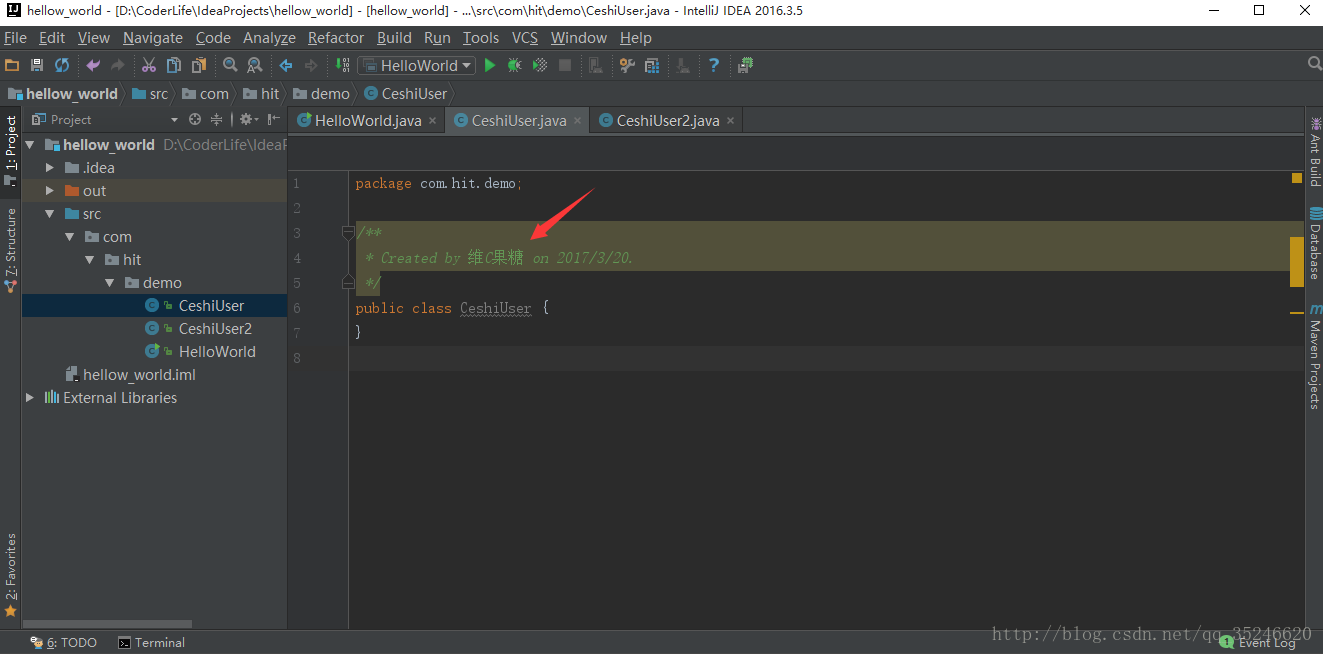The width and height of the screenshot is (1323, 654).
Task: Toggle the Database side panel
Action: [1314, 245]
